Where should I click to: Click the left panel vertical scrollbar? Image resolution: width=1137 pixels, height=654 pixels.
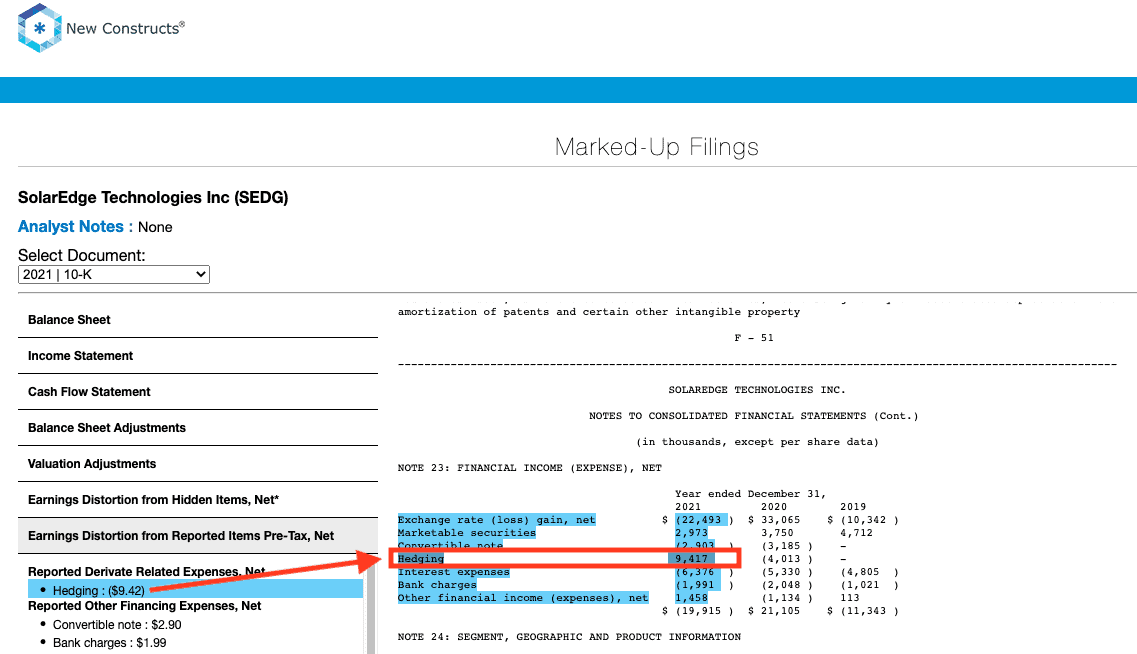pyautogui.click(x=371, y=608)
